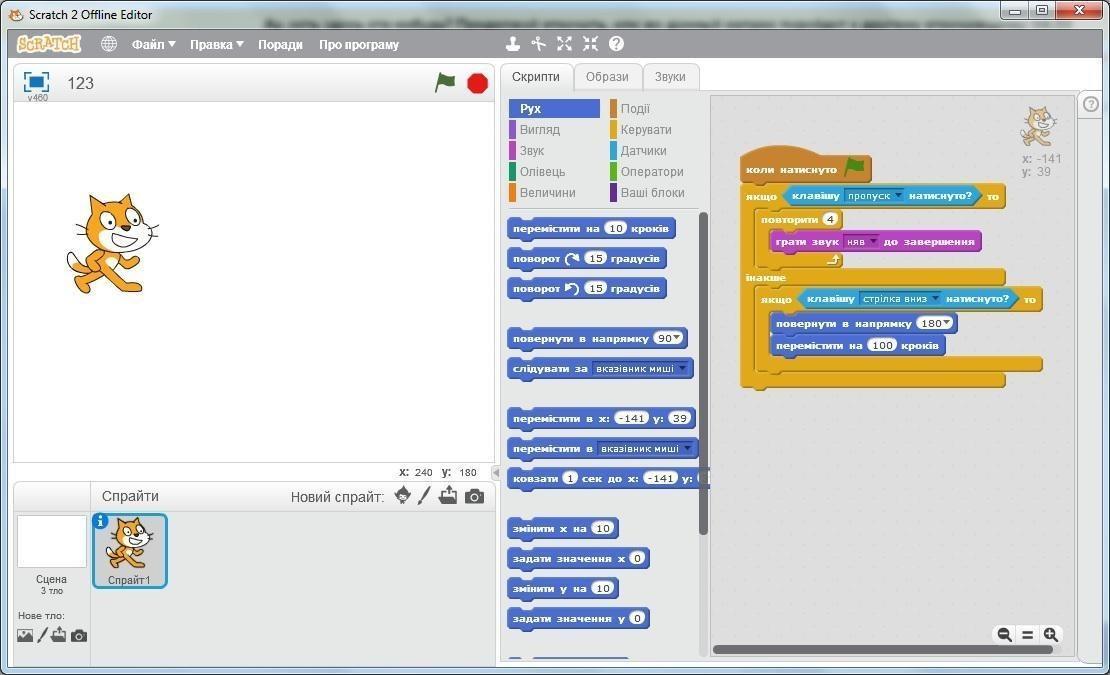Create new sprite from camera
Viewport: 1110px width, 675px height.
tap(474, 496)
